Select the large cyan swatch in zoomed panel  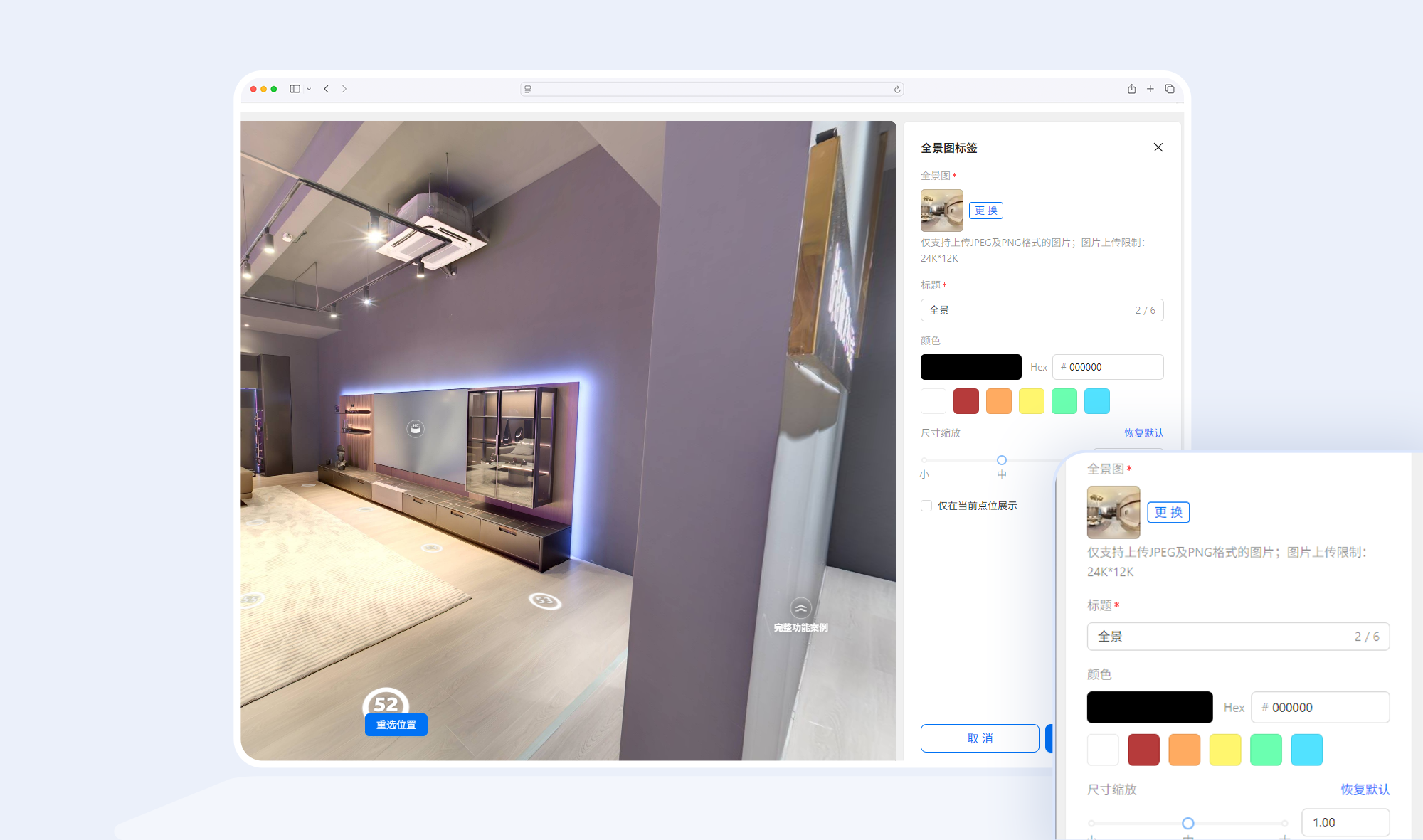(x=1307, y=750)
